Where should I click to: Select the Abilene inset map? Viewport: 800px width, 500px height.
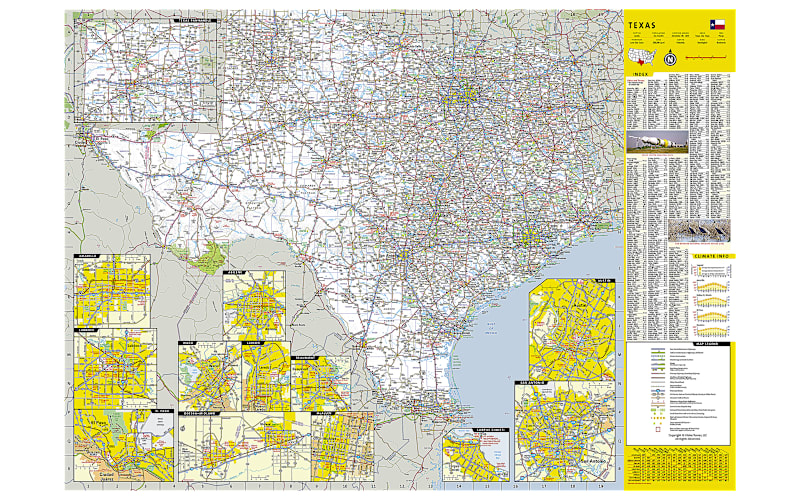(x=254, y=305)
